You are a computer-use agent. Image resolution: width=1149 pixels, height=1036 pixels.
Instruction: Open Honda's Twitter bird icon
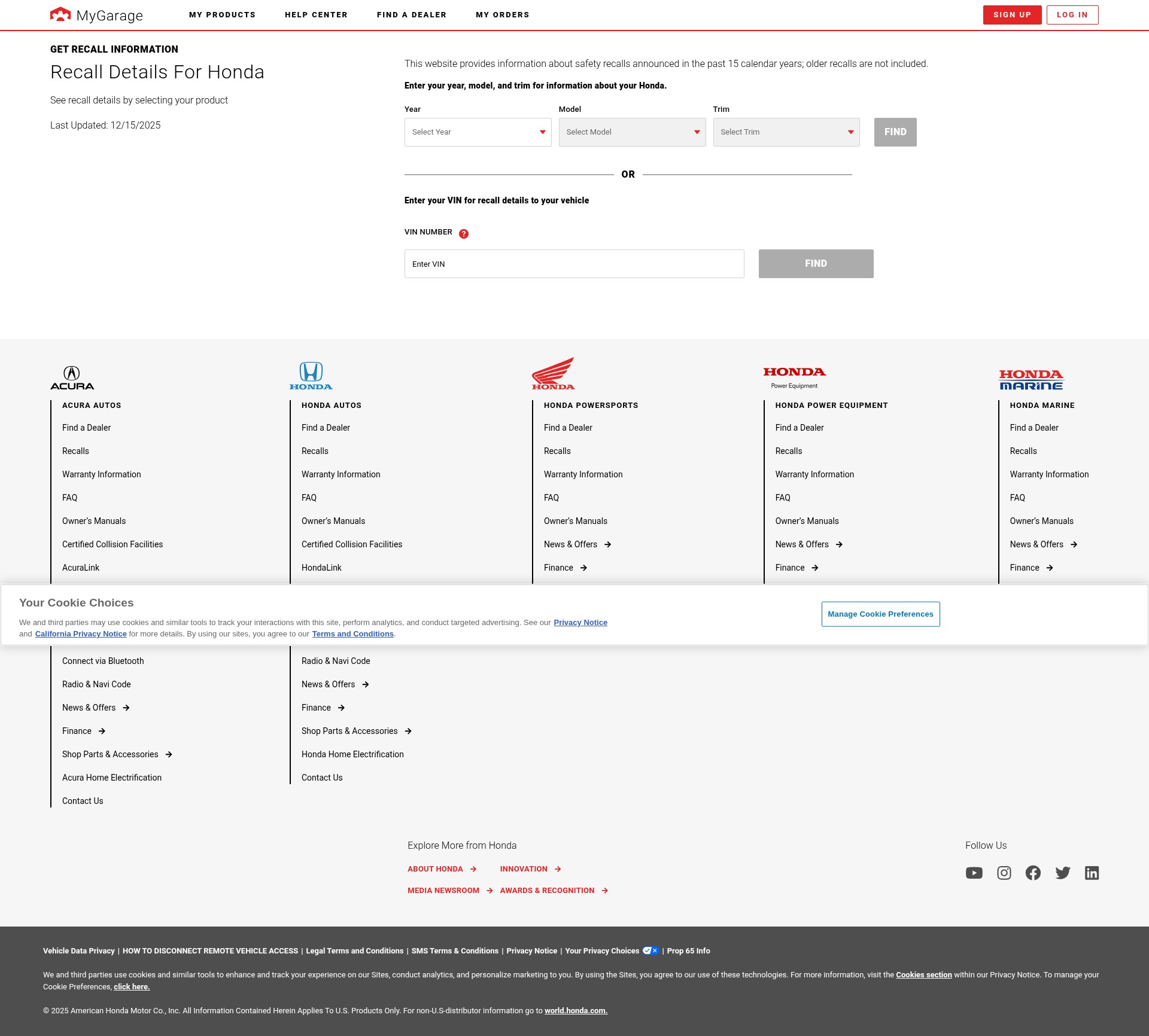(x=1063, y=873)
